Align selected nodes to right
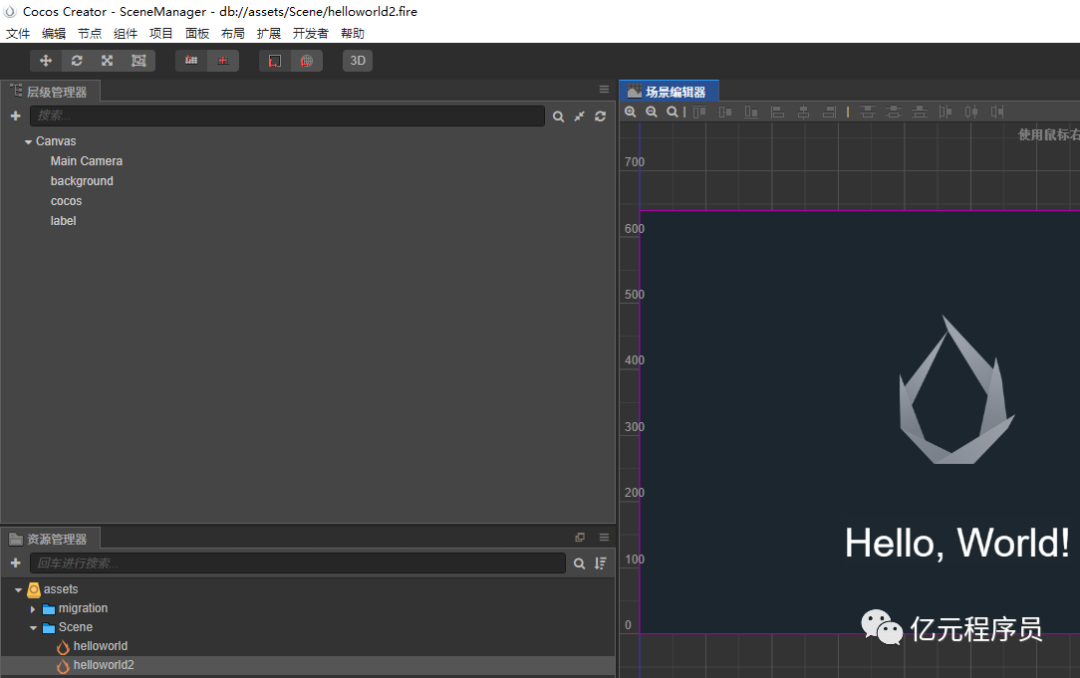This screenshot has width=1080, height=678. click(829, 112)
